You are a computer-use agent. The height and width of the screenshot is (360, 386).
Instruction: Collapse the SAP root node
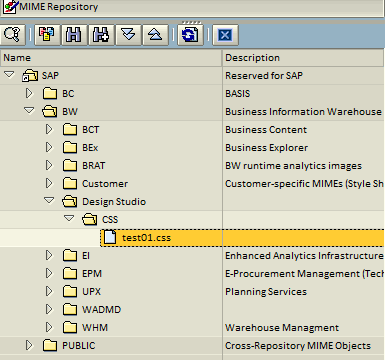(9, 75)
